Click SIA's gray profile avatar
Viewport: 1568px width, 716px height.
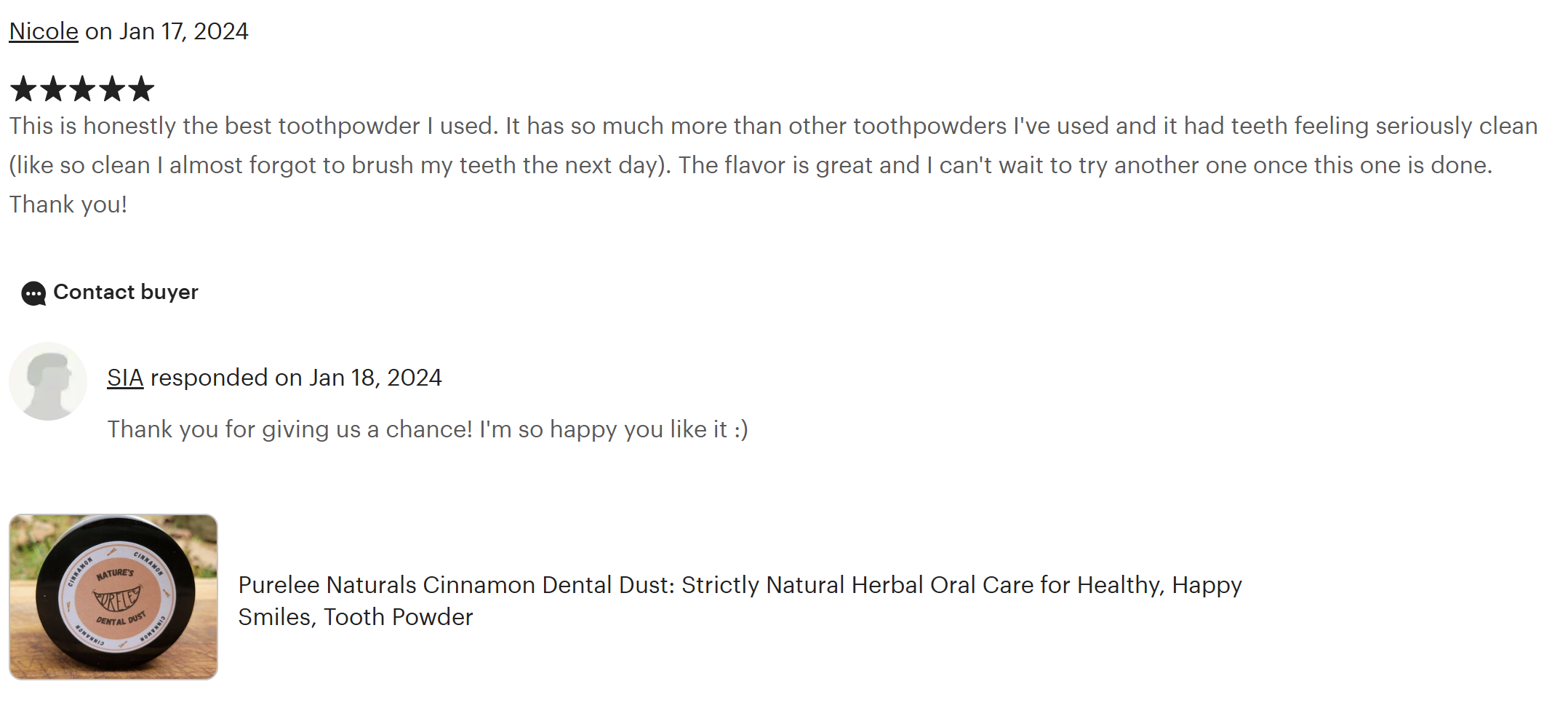(48, 381)
